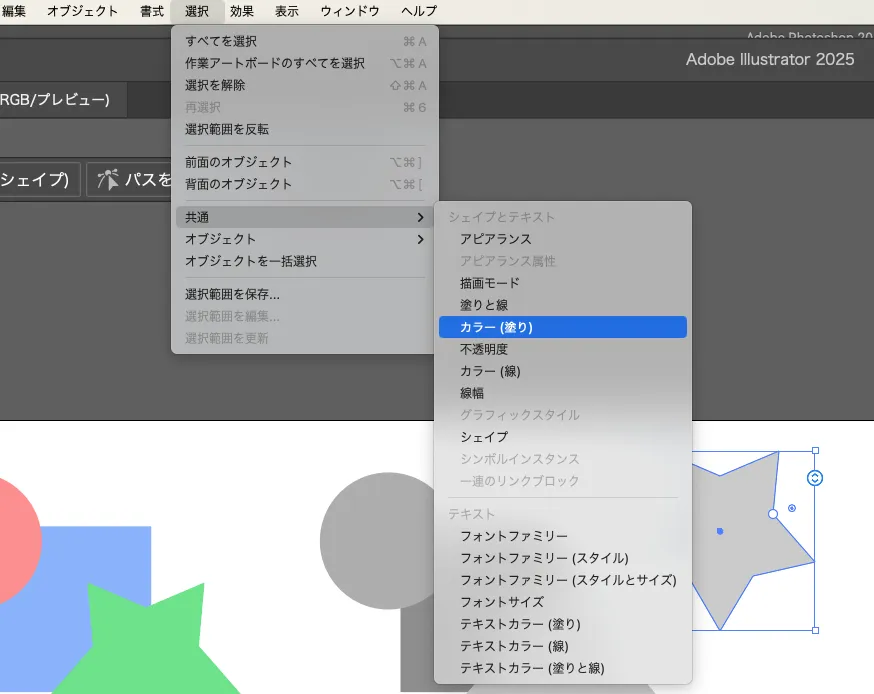This screenshot has height=694, width=874.
Task: Expand the 共通 submenu arrow
Action: pos(420,217)
